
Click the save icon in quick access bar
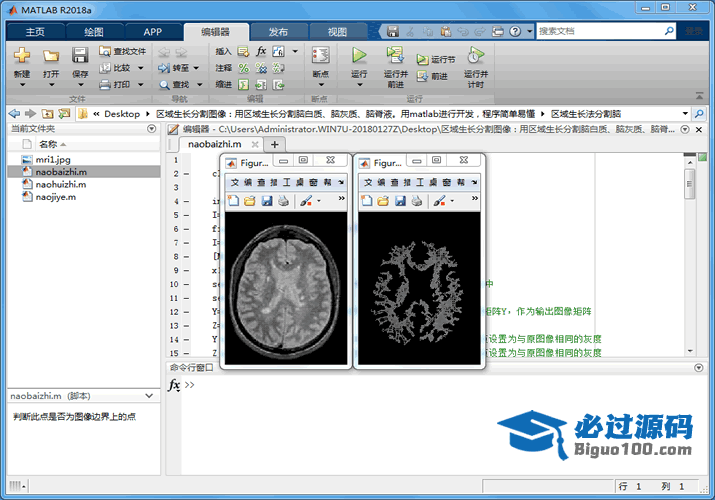tap(393, 31)
